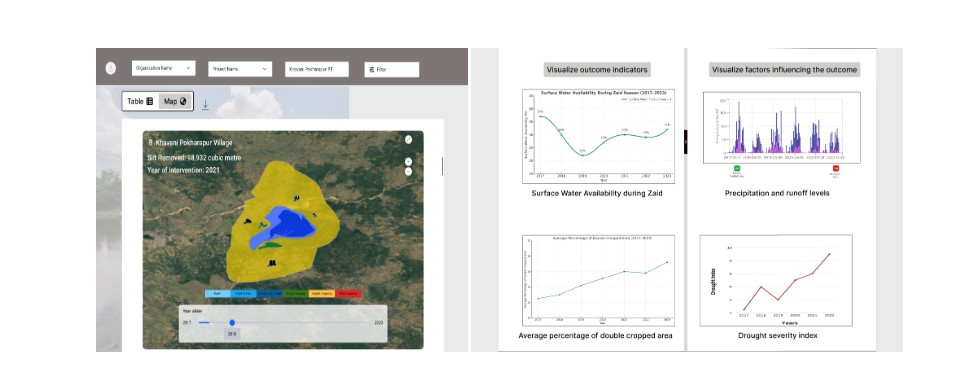Click the red drought marker icon below chart
Screen dimensions: 964x376
(836, 168)
